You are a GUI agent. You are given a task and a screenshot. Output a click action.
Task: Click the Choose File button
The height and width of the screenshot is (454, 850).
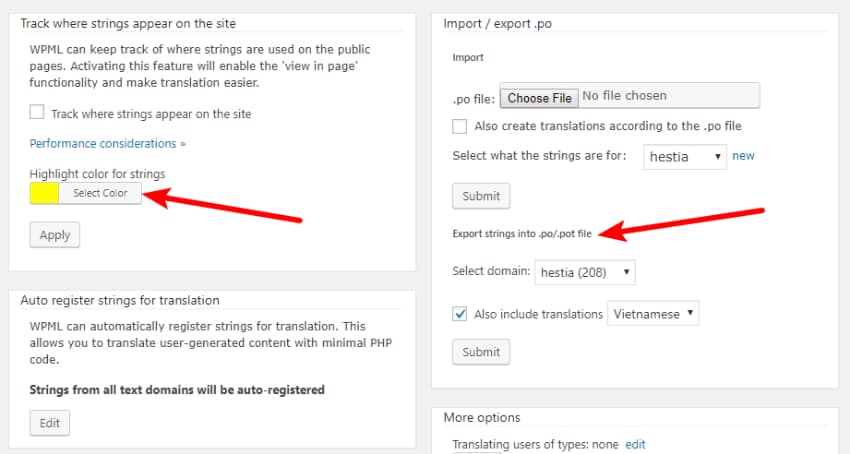click(539, 97)
